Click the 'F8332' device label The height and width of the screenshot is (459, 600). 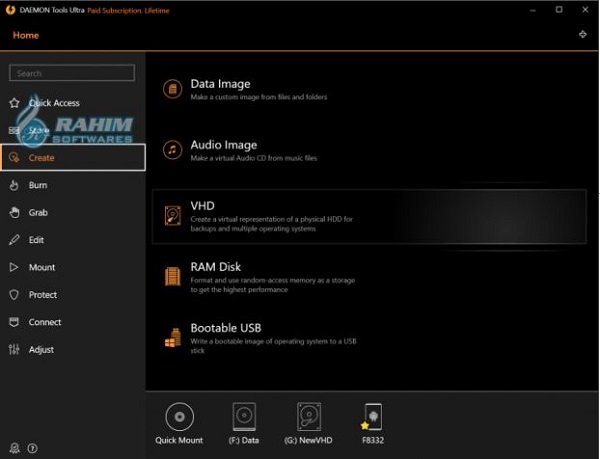373,440
